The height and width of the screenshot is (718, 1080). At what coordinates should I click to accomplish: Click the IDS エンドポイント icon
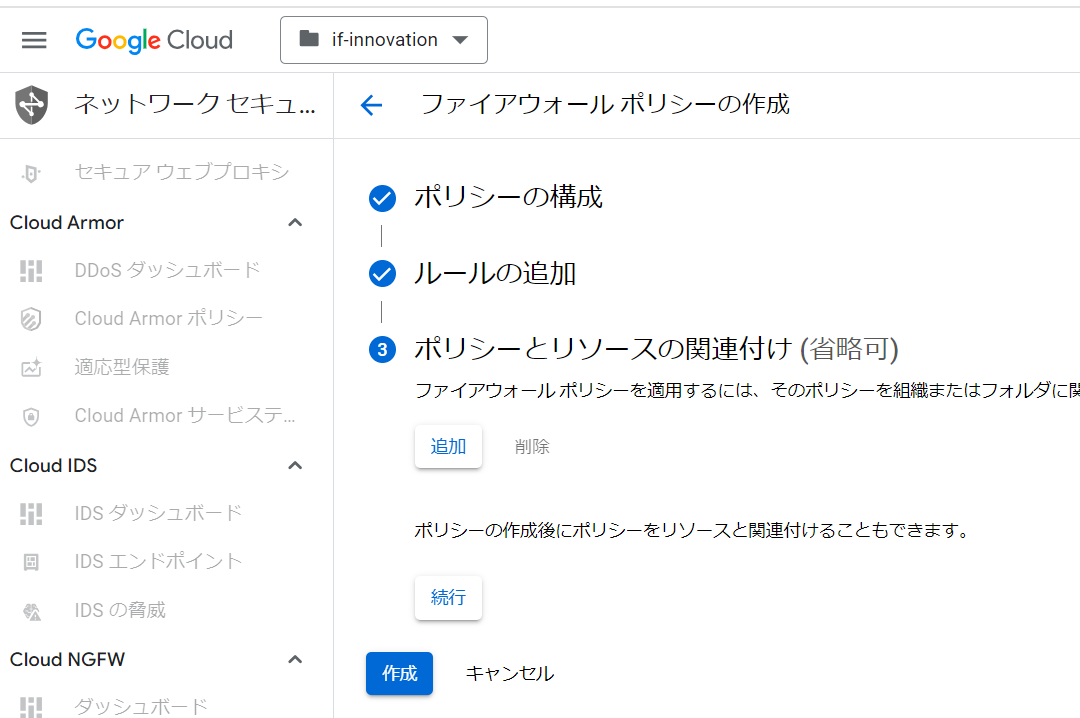[32, 562]
